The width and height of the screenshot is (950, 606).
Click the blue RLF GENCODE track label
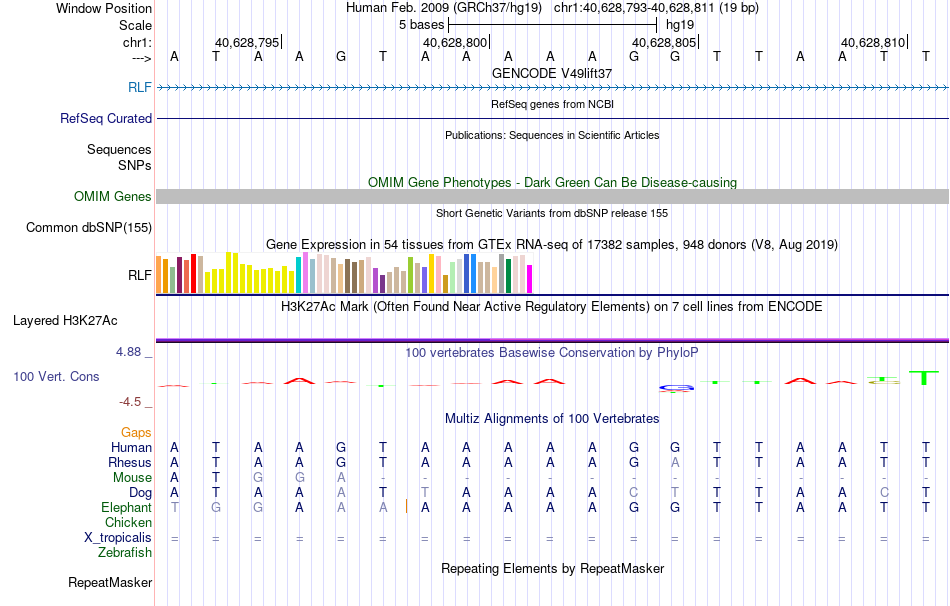(x=139, y=87)
